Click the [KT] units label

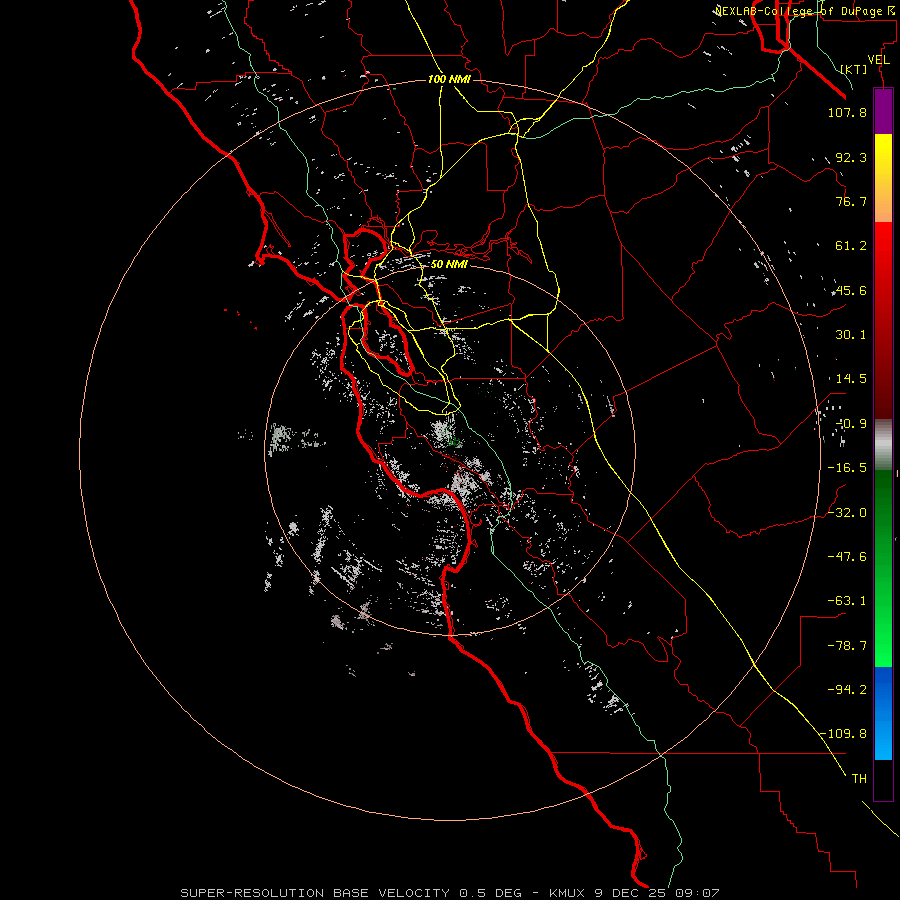[854, 69]
